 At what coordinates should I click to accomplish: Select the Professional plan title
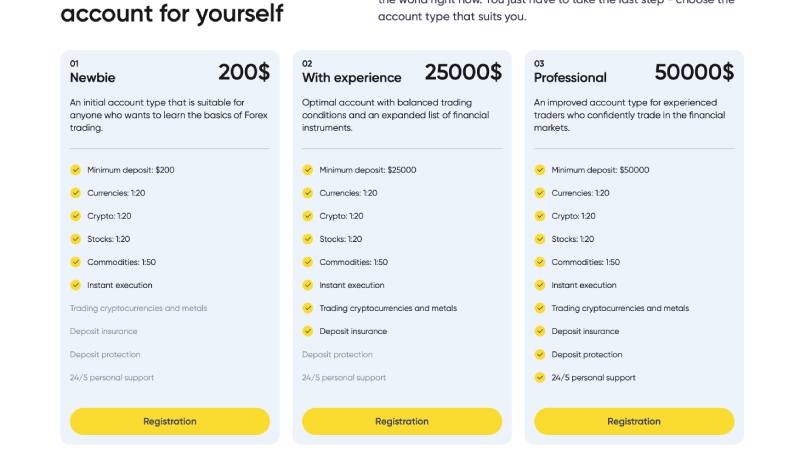click(x=570, y=78)
